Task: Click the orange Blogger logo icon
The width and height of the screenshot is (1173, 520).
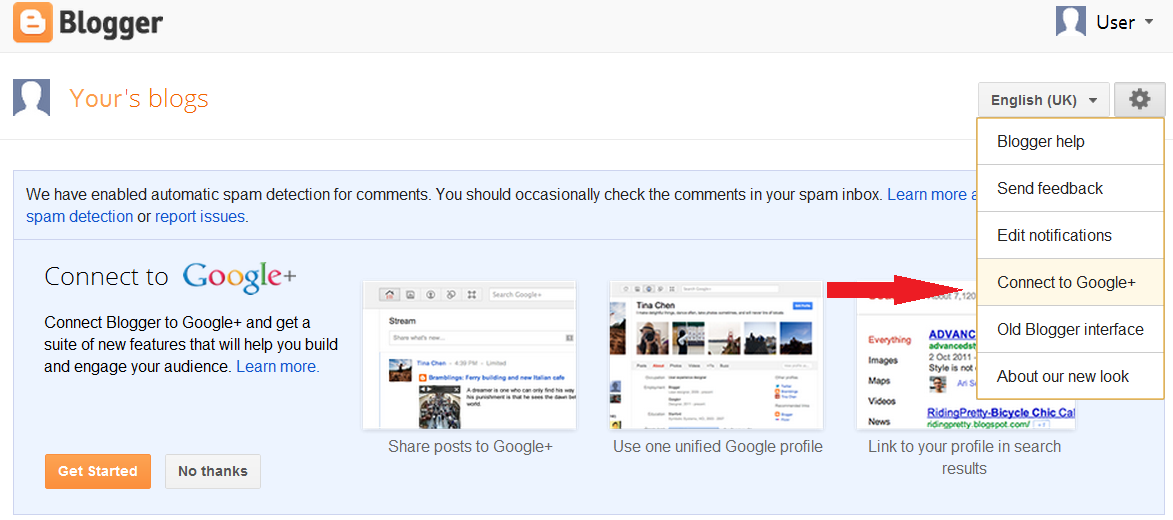Action: (32, 23)
